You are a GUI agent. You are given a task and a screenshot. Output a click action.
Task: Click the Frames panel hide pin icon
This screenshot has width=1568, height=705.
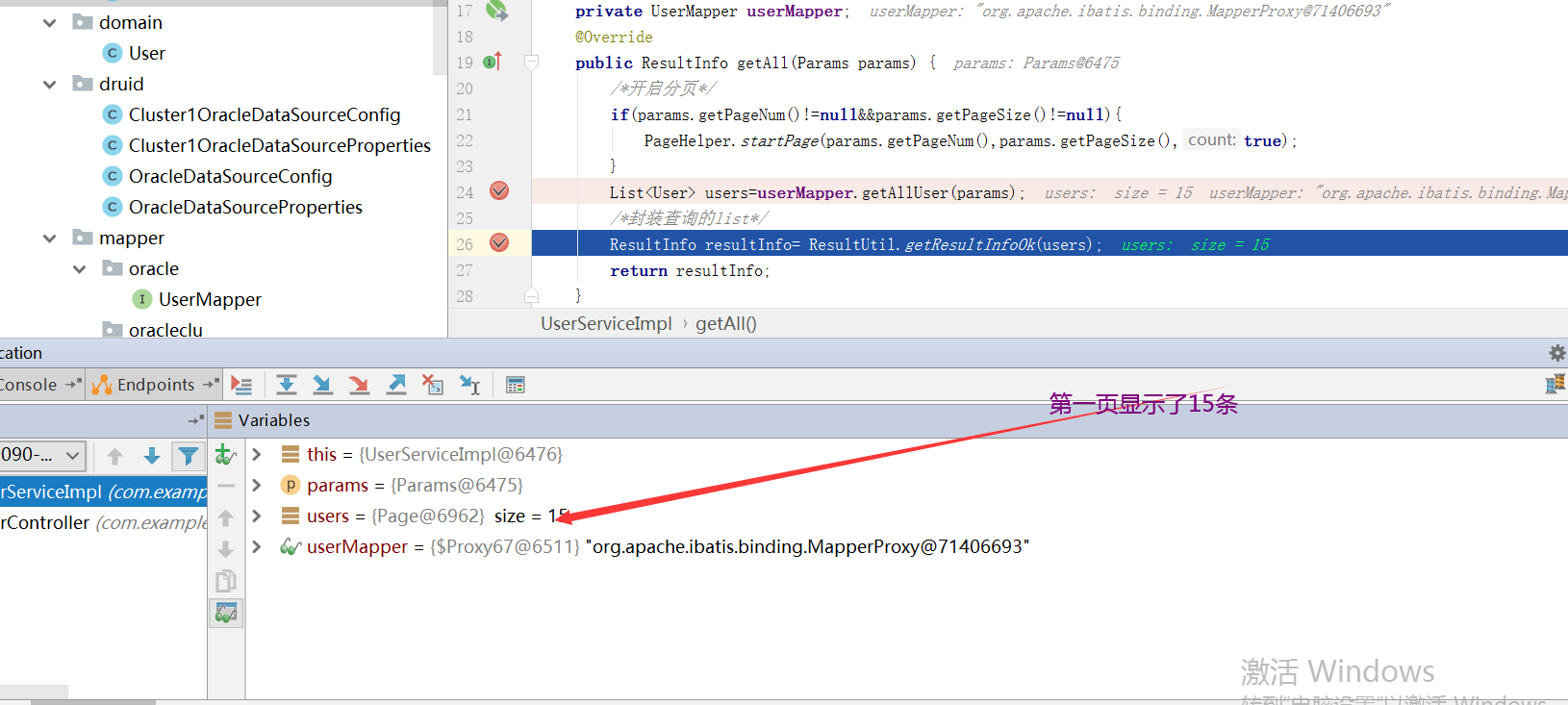pos(196,420)
